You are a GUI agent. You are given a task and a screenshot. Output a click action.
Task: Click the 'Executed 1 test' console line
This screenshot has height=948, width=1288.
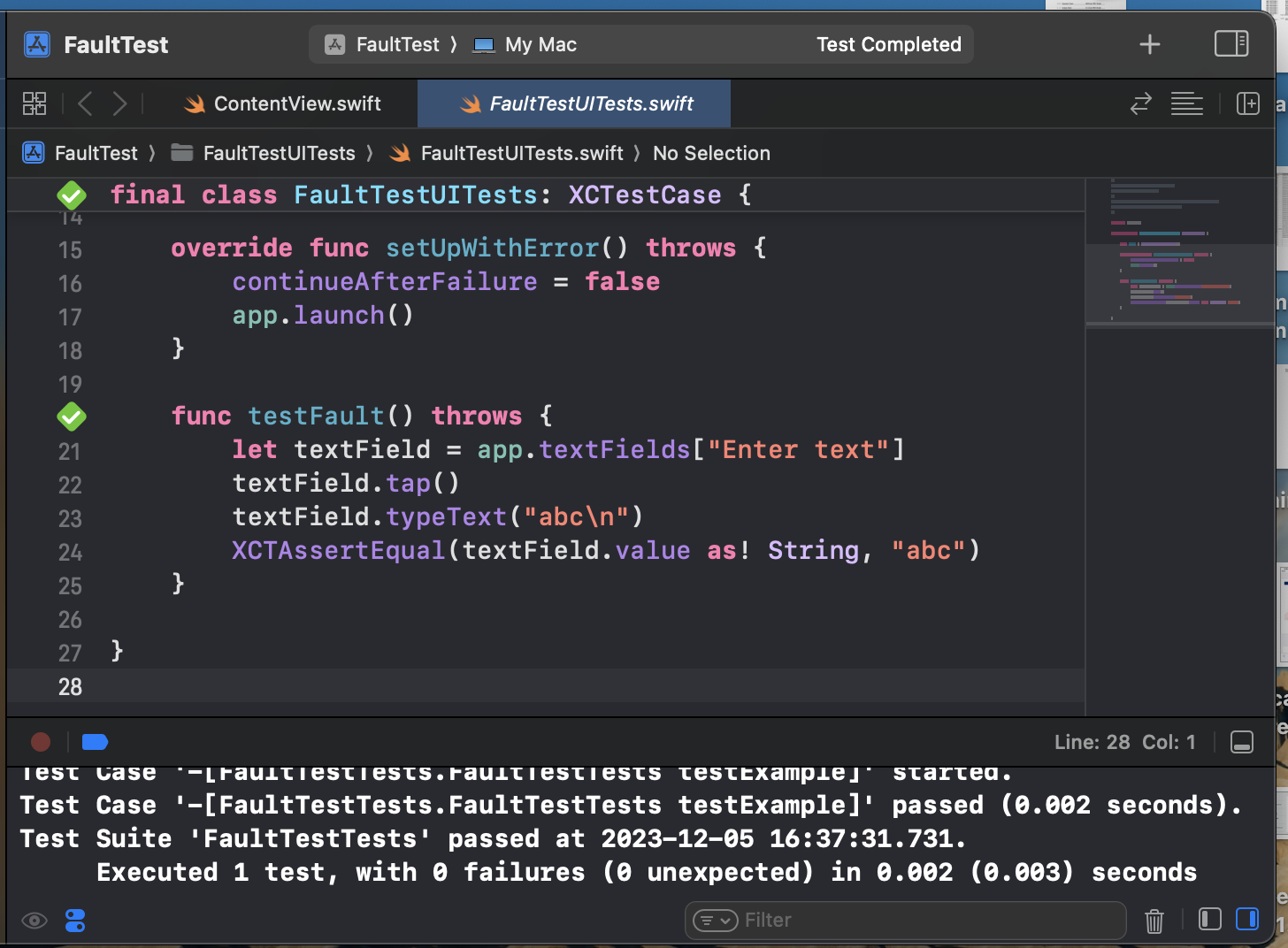(647, 872)
